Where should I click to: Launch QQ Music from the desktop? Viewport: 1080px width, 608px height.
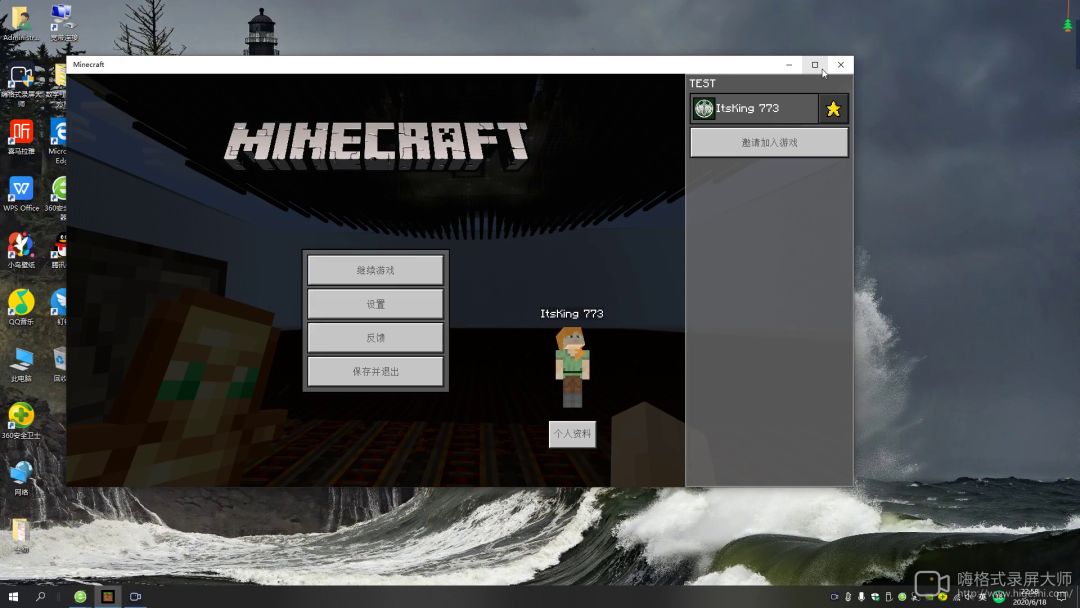(21, 303)
